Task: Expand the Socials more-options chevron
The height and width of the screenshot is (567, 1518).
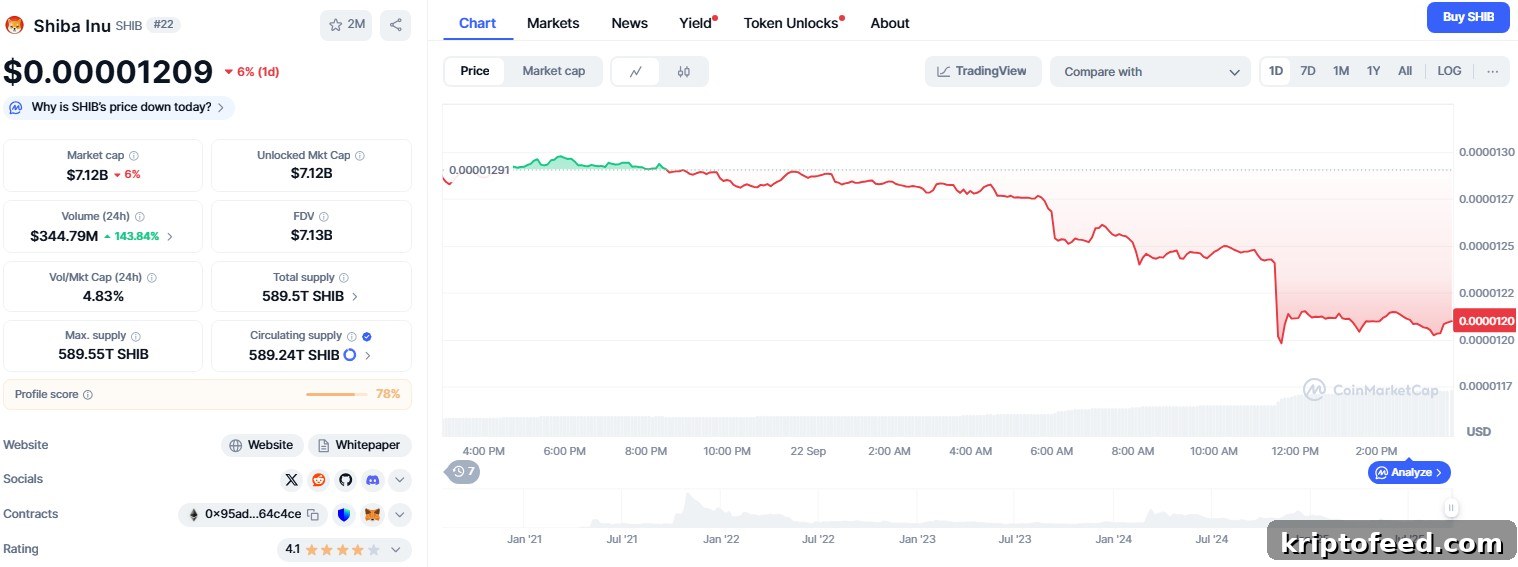Action: coord(399,480)
